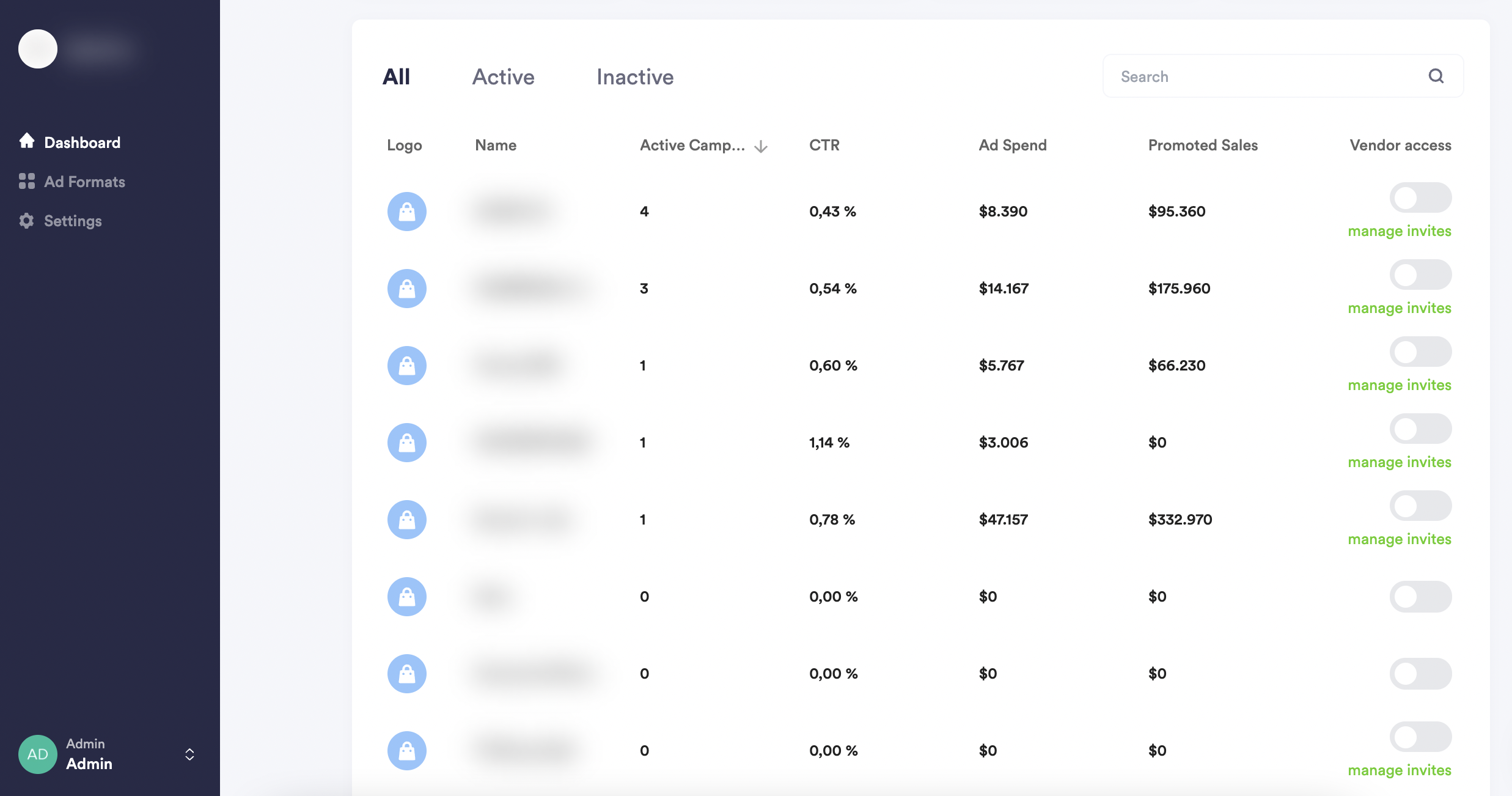This screenshot has height=796, width=1512.
Task: Click the round profile logo at top of sidebar
Action: point(38,49)
